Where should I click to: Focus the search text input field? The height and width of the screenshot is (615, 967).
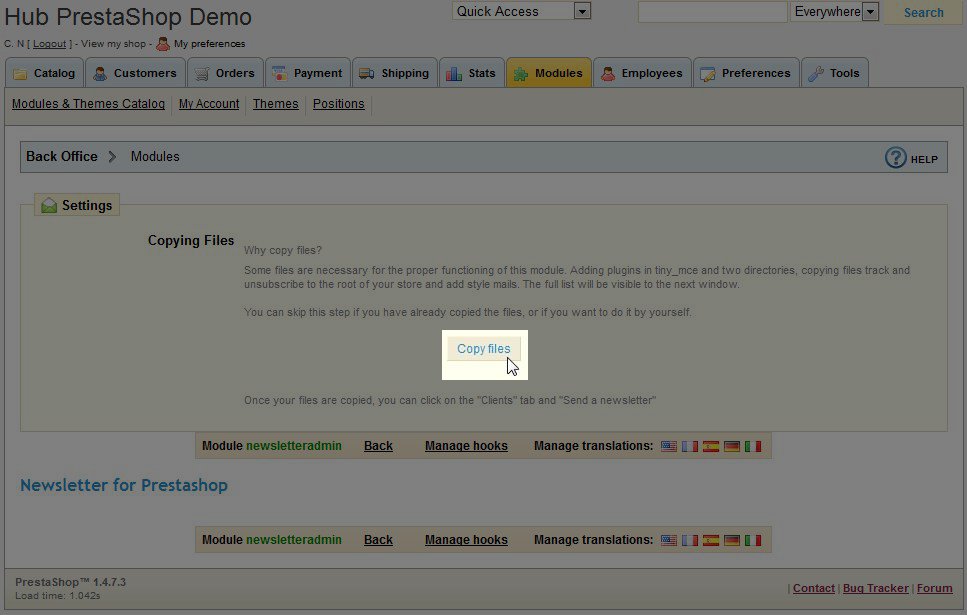(x=712, y=12)
